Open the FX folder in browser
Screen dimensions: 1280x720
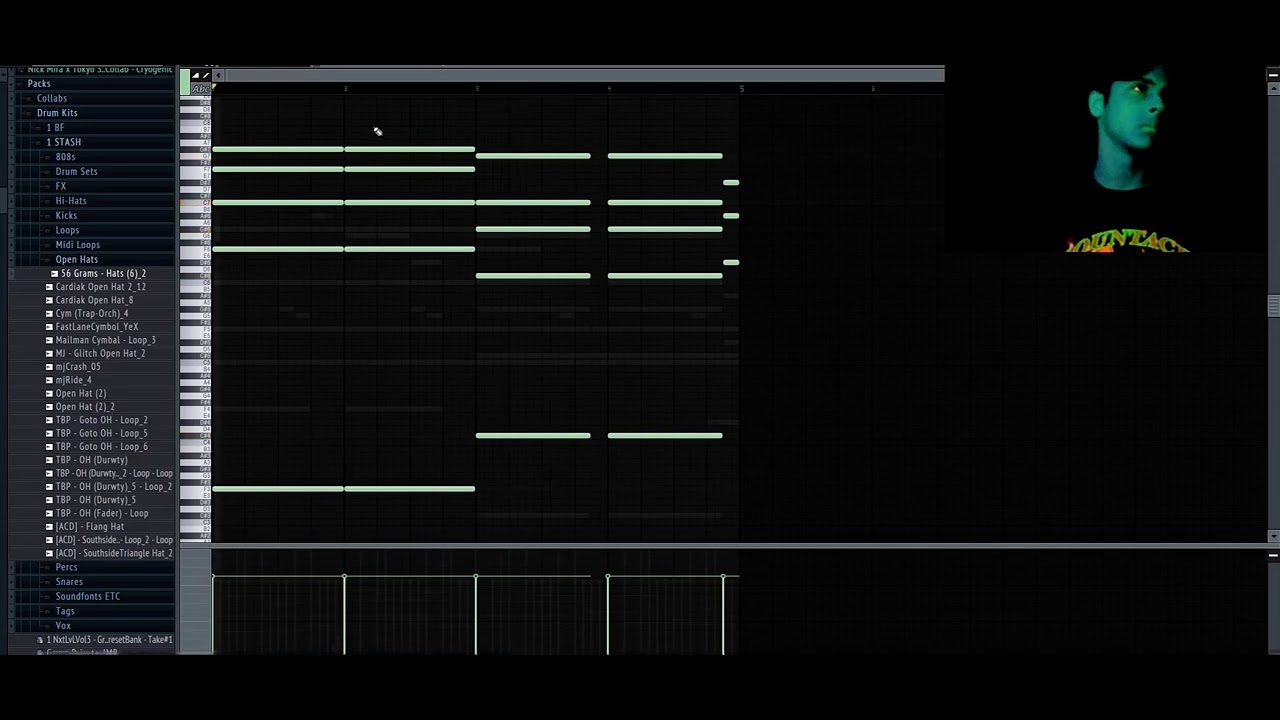pyautogui.click(x=60, y=186)
